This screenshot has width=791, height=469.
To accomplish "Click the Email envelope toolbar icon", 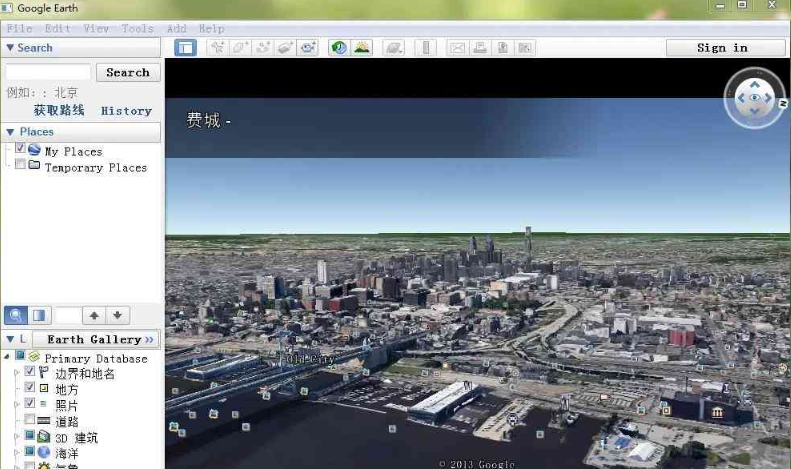I will tap(457, 47).
